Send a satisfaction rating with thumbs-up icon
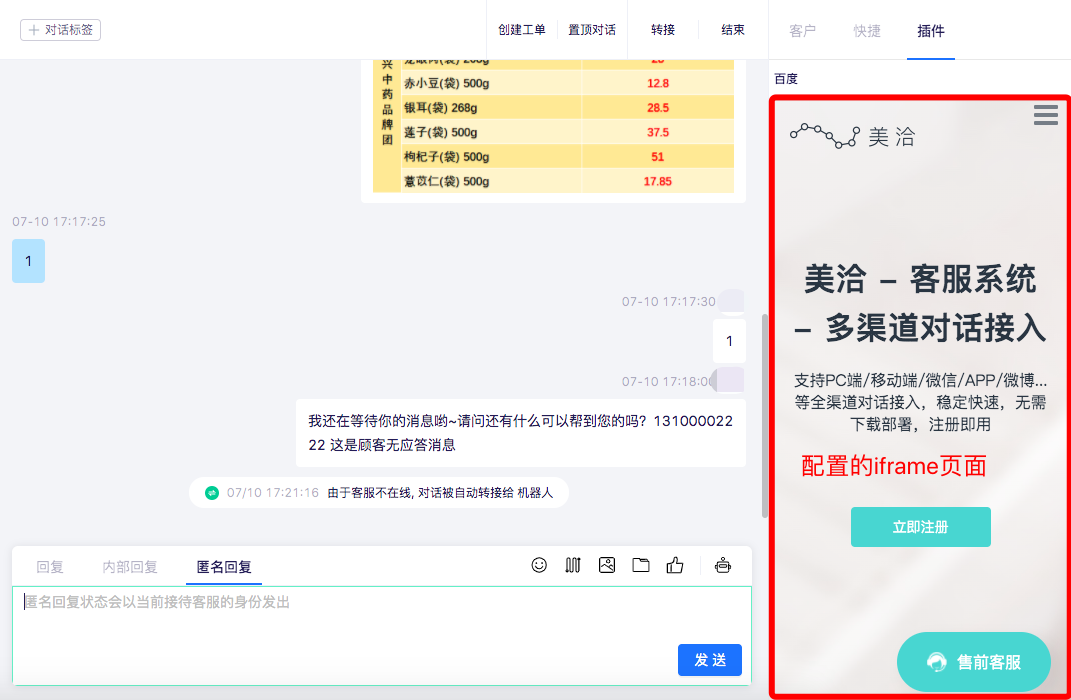1071x700 pixels. coord(675,565)
